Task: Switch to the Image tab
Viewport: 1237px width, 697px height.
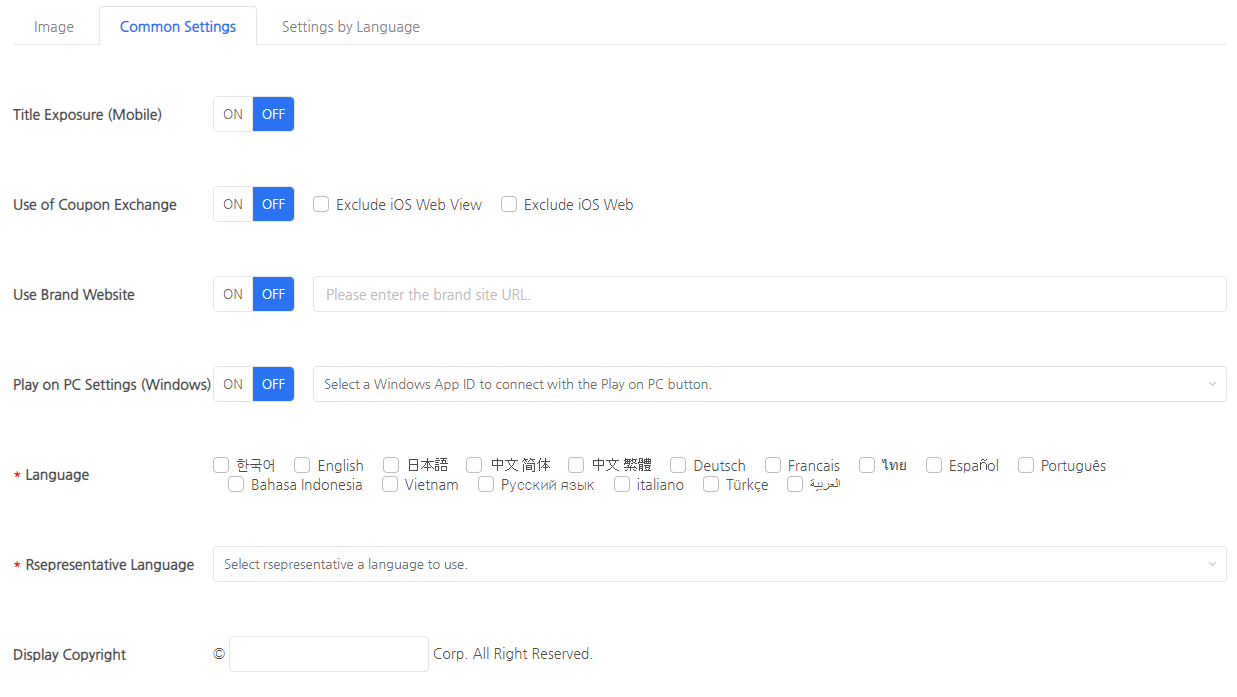Action: click(x=54, y=27)
